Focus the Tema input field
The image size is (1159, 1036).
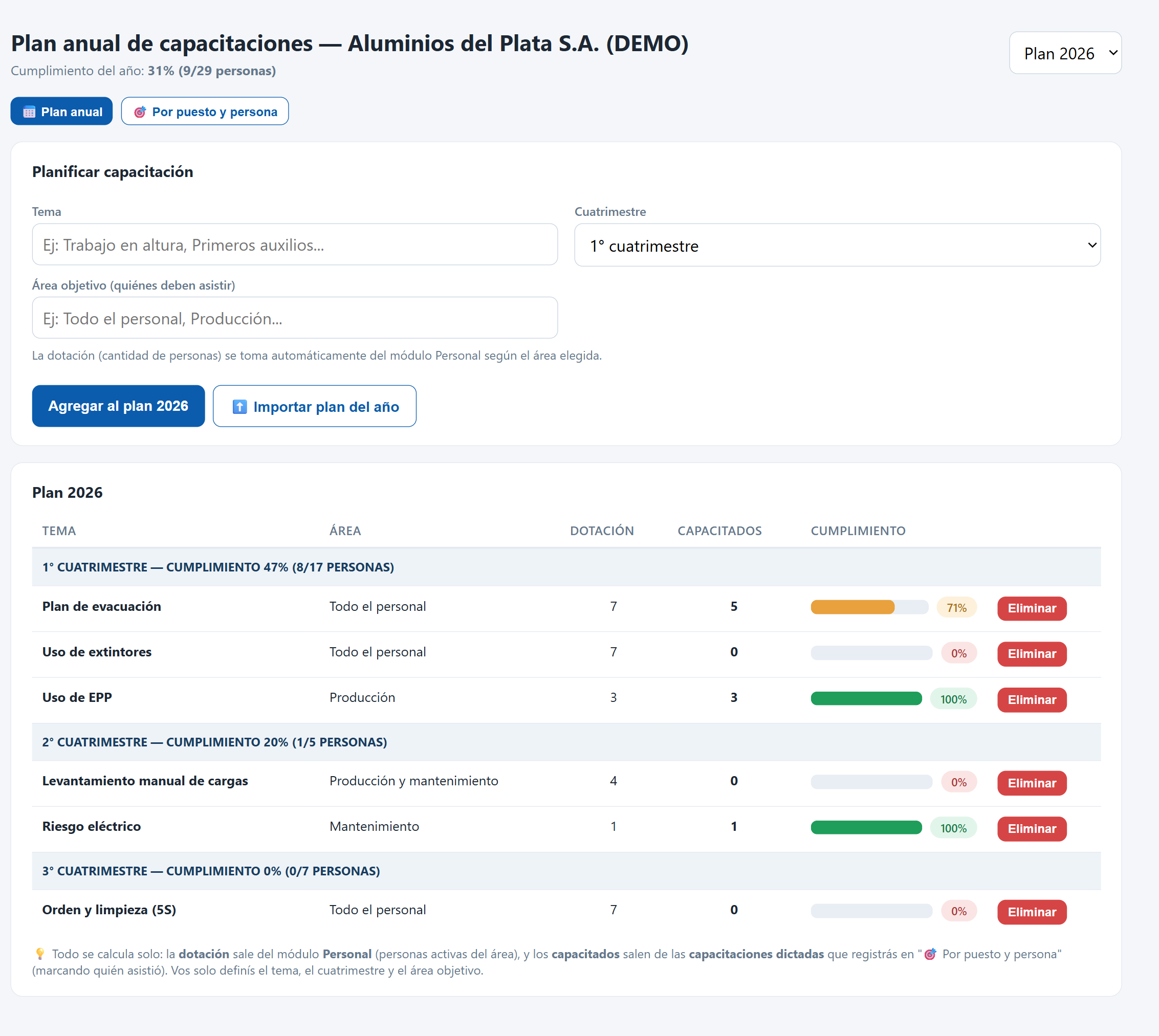tap(295, 245)
